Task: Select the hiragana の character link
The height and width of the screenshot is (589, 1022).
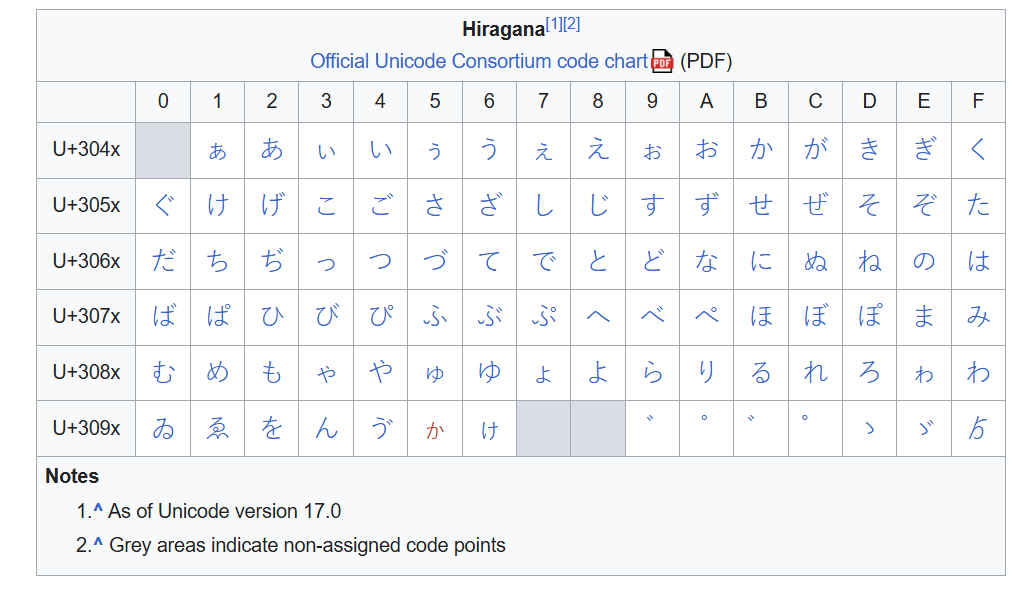Action: [923, 262]
